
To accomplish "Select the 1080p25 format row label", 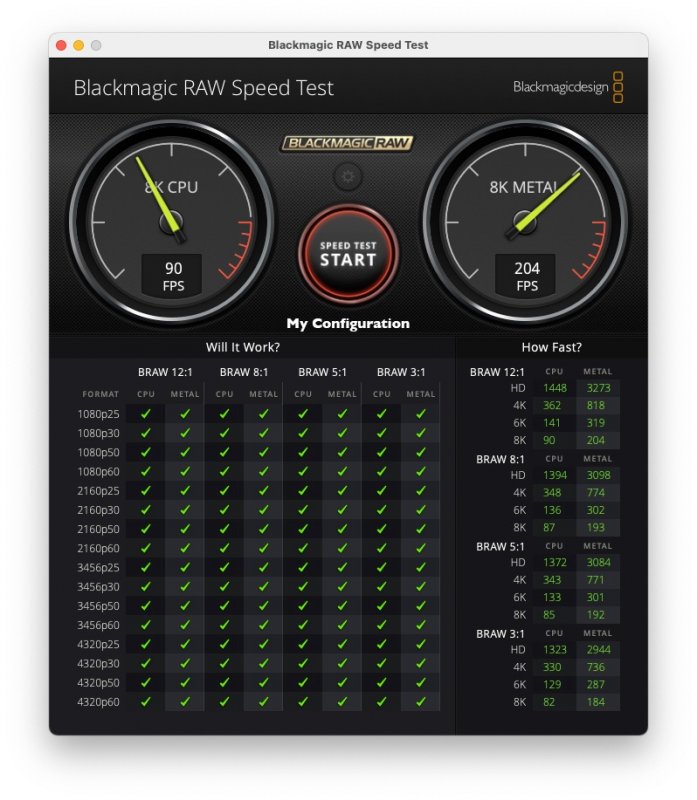I will [98, 414].
